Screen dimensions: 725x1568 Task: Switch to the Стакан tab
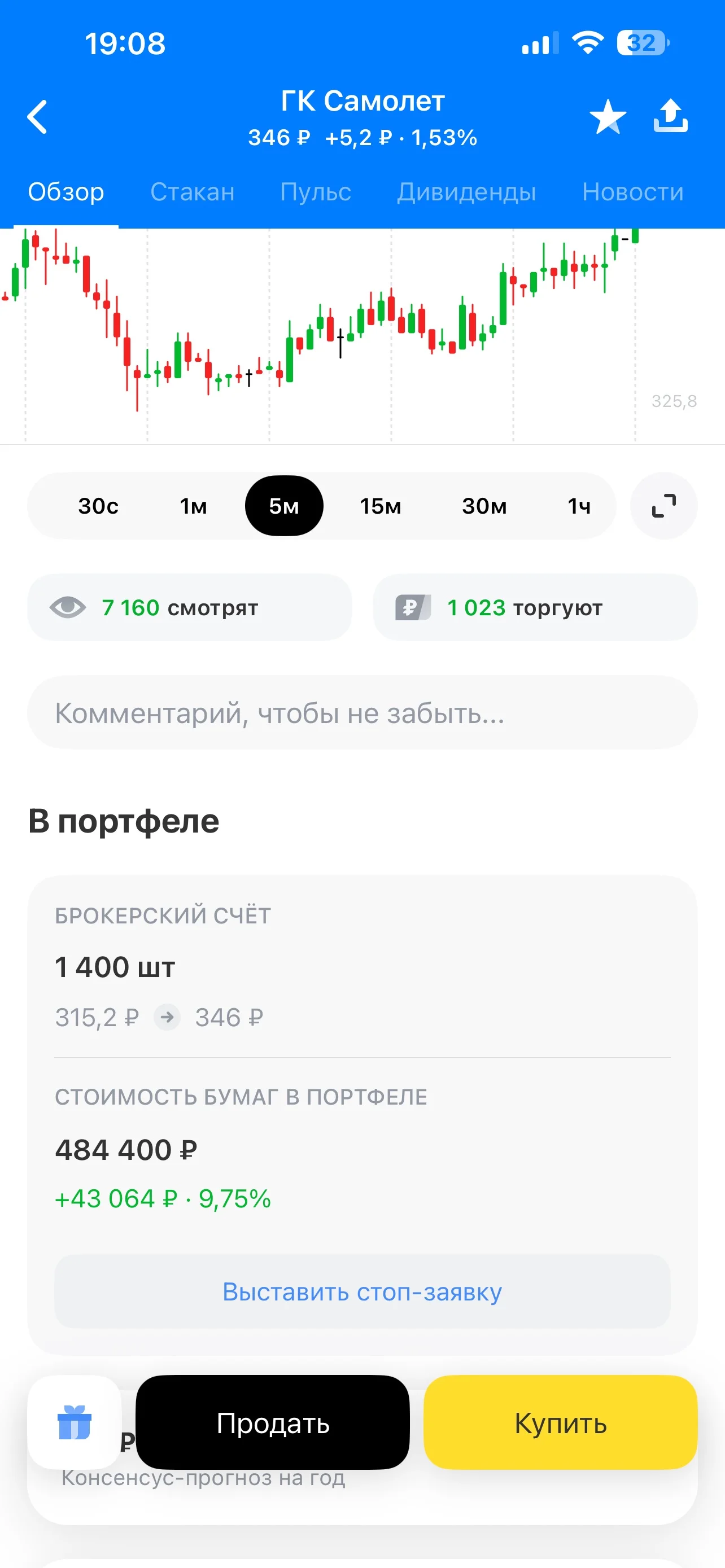click(x=193, y=192)
